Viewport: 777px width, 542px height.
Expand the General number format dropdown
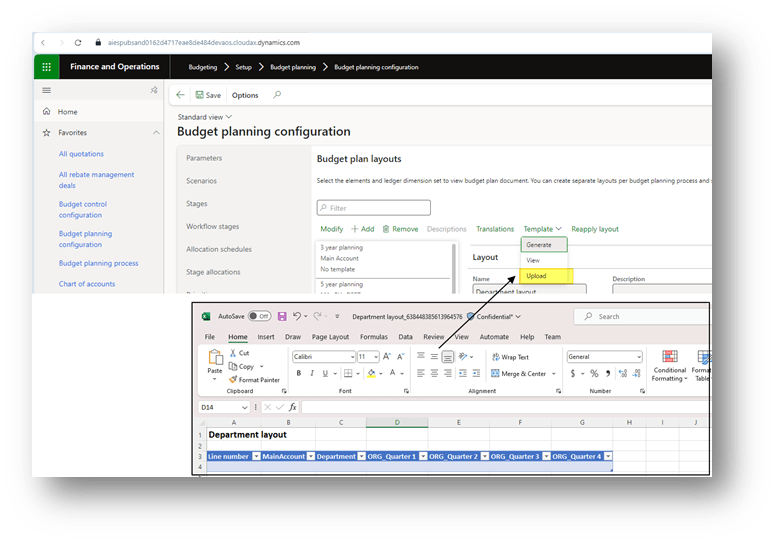point(638,357)
